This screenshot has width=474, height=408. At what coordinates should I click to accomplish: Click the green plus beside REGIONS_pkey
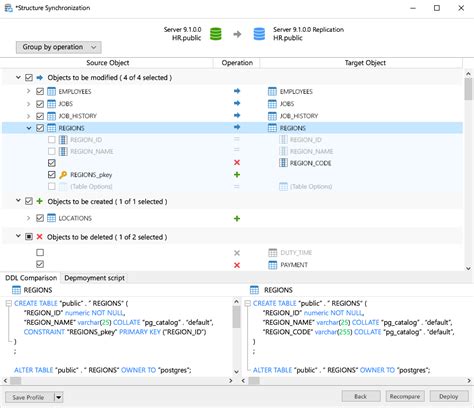[237, 174]
